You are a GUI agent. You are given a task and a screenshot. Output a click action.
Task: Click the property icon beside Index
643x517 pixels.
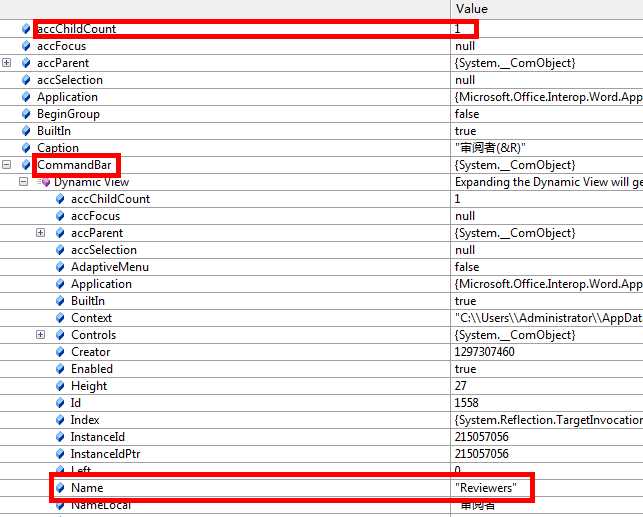tap(60, 420)
